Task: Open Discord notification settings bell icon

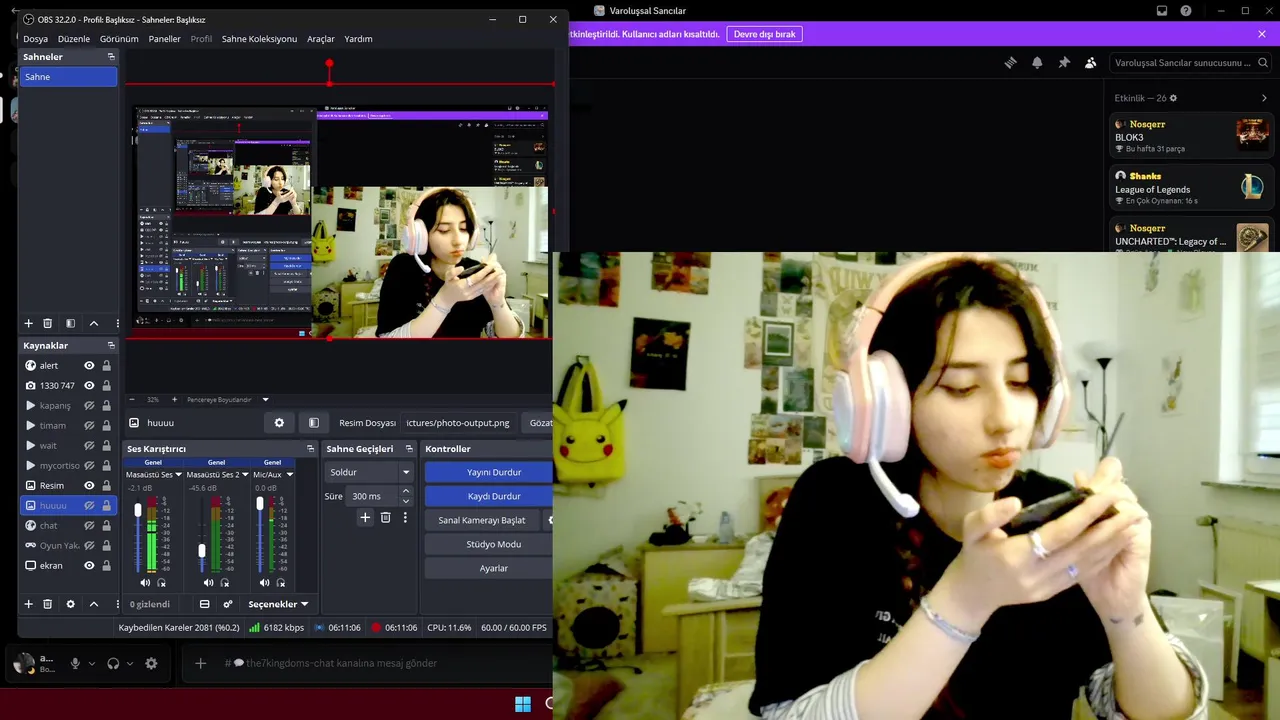Action: [1037, 62]
